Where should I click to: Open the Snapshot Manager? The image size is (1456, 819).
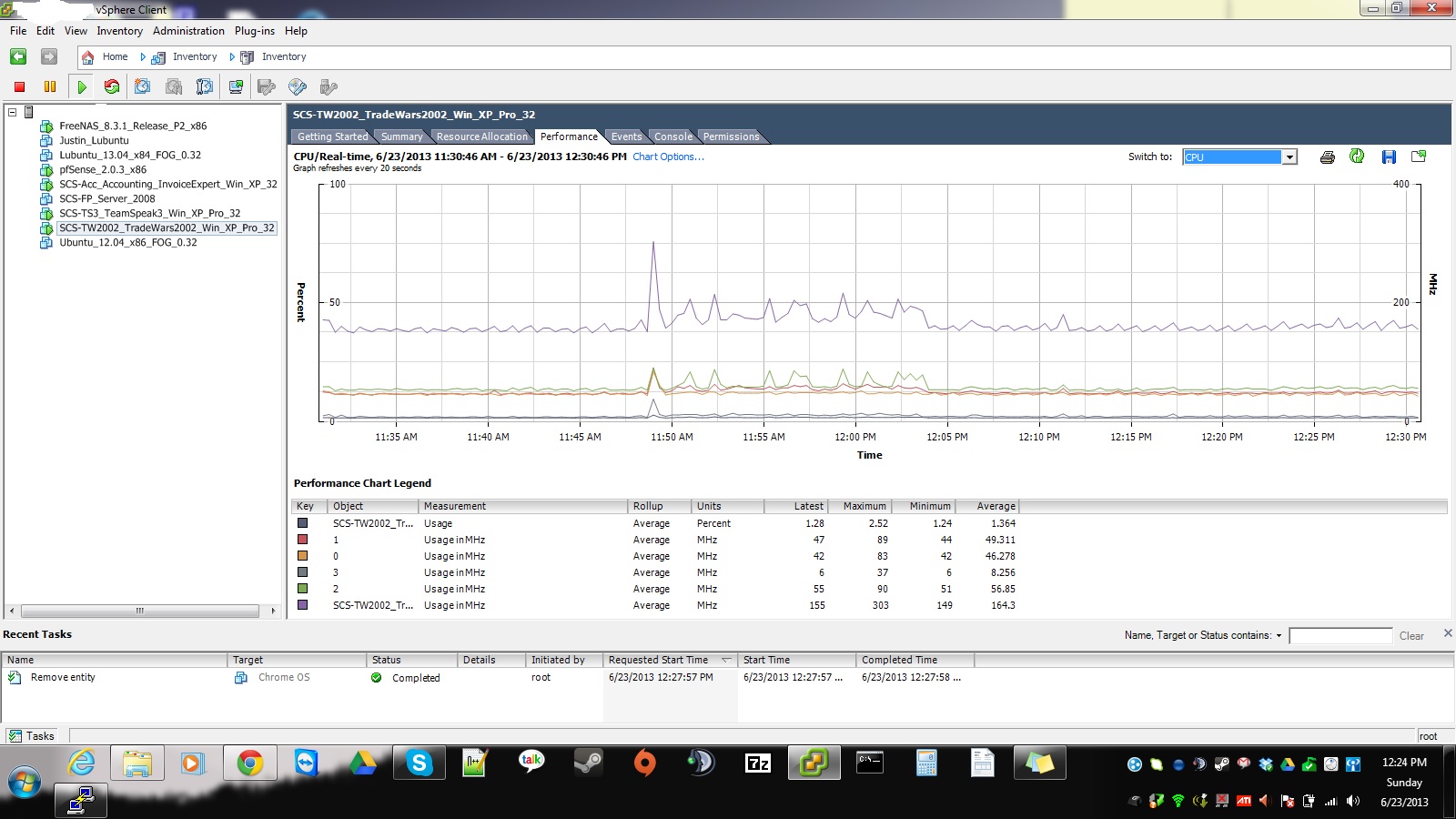pyautogui.click(x=204, y=86)
